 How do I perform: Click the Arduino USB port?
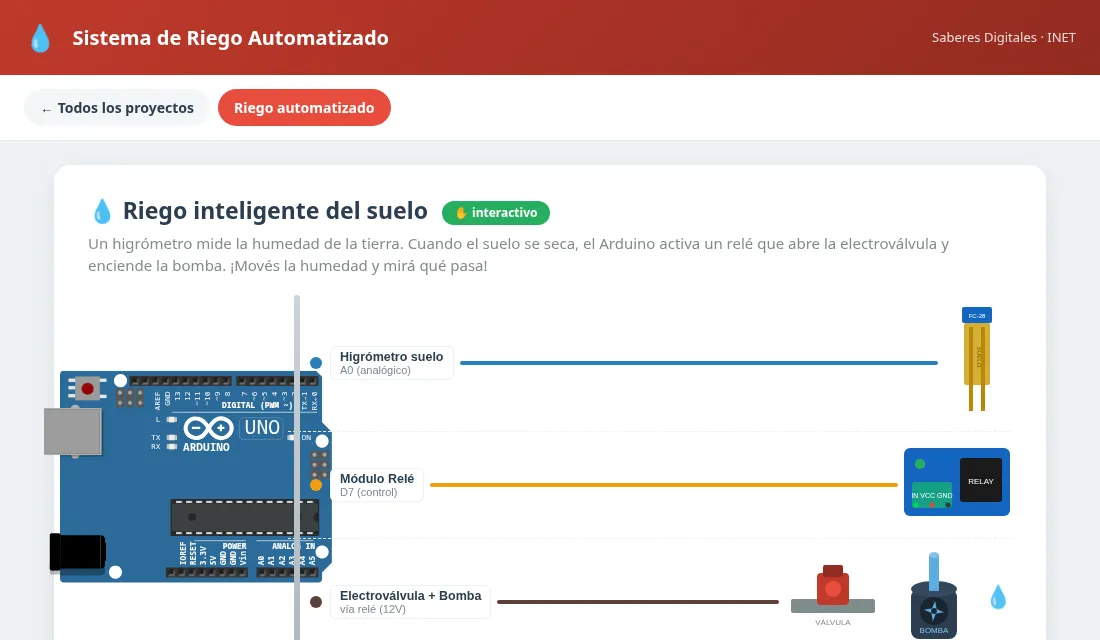(x=73, y=432)
